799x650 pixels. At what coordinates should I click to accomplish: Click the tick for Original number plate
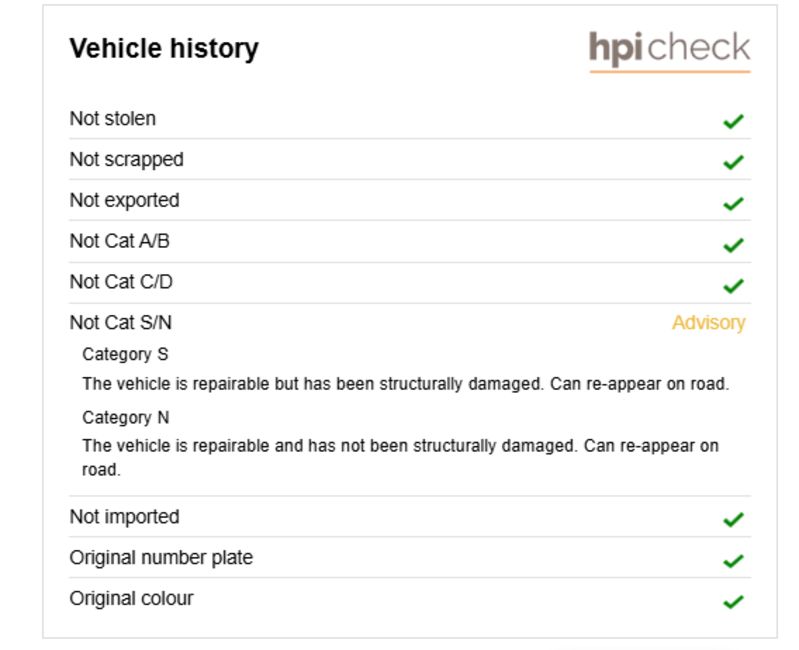[733, 561]
